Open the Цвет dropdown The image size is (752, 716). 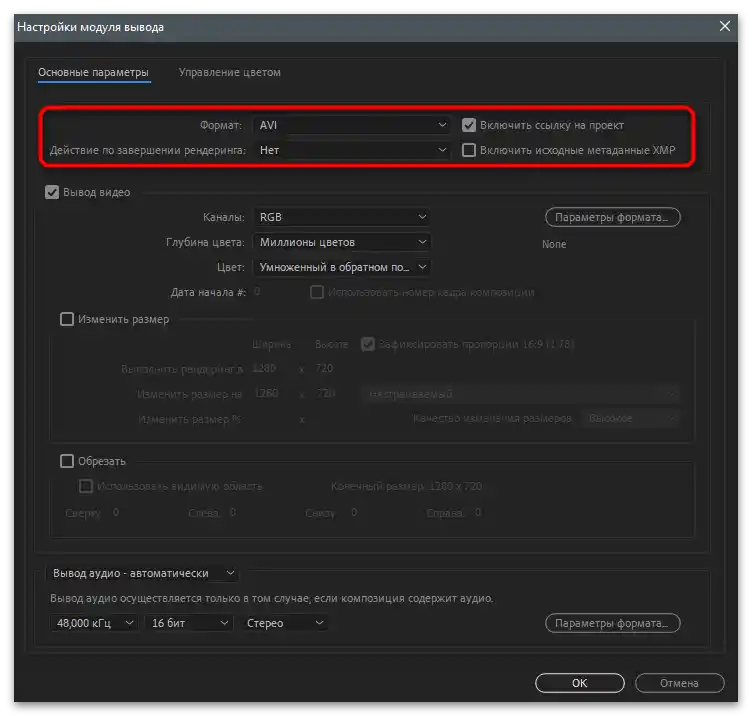click(341, 267)
